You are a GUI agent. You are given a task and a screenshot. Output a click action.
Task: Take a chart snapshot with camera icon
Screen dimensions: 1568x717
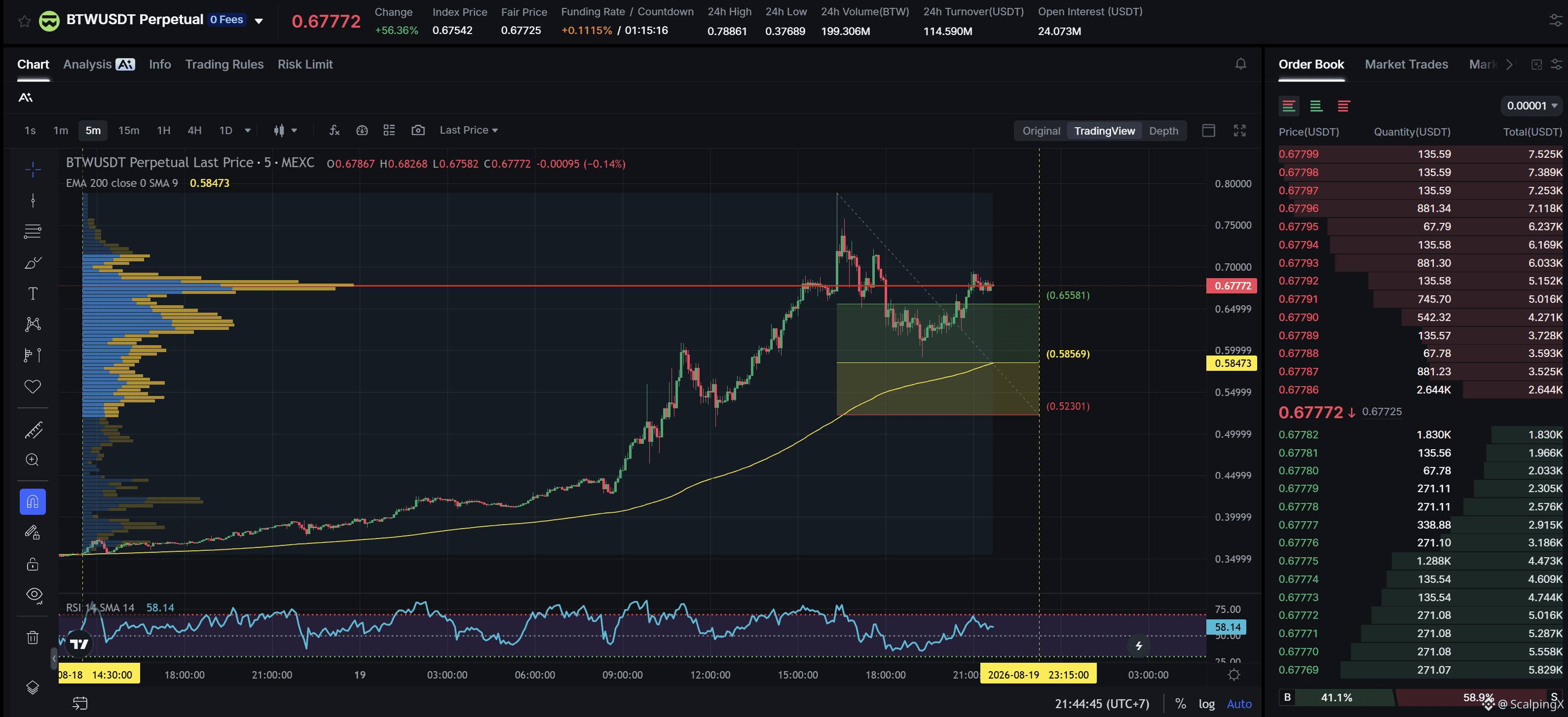[417, 130]
